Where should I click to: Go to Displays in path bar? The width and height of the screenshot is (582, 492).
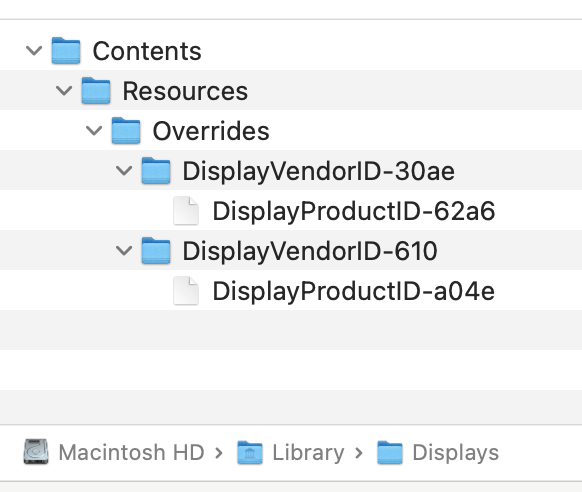click(x=456, y=453)
